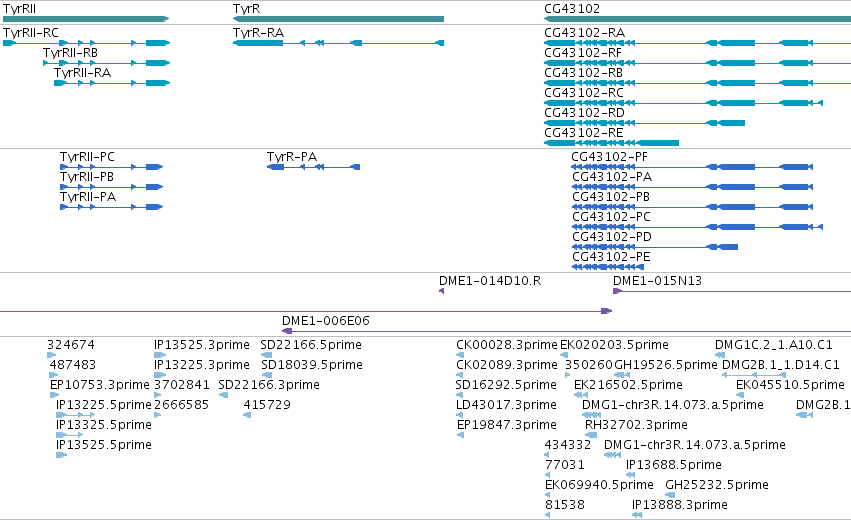
Task: Select the IP13688.5prime EST label
Action: pos(674,465)
